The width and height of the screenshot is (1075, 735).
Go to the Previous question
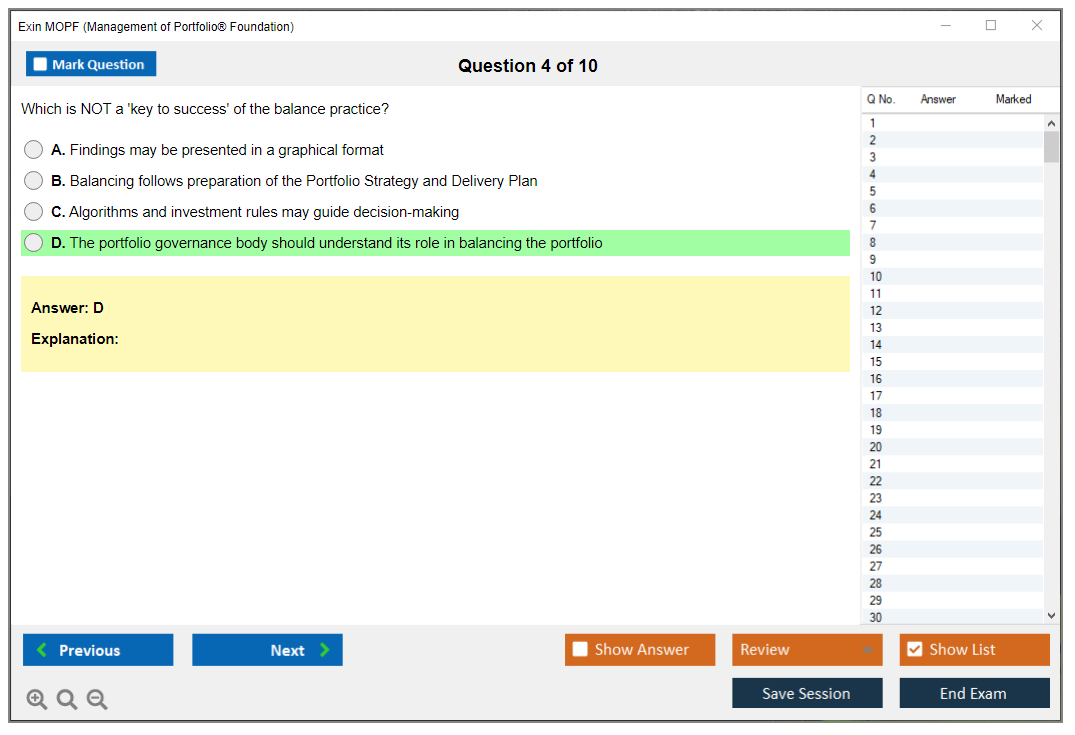[x=98, y=650]
